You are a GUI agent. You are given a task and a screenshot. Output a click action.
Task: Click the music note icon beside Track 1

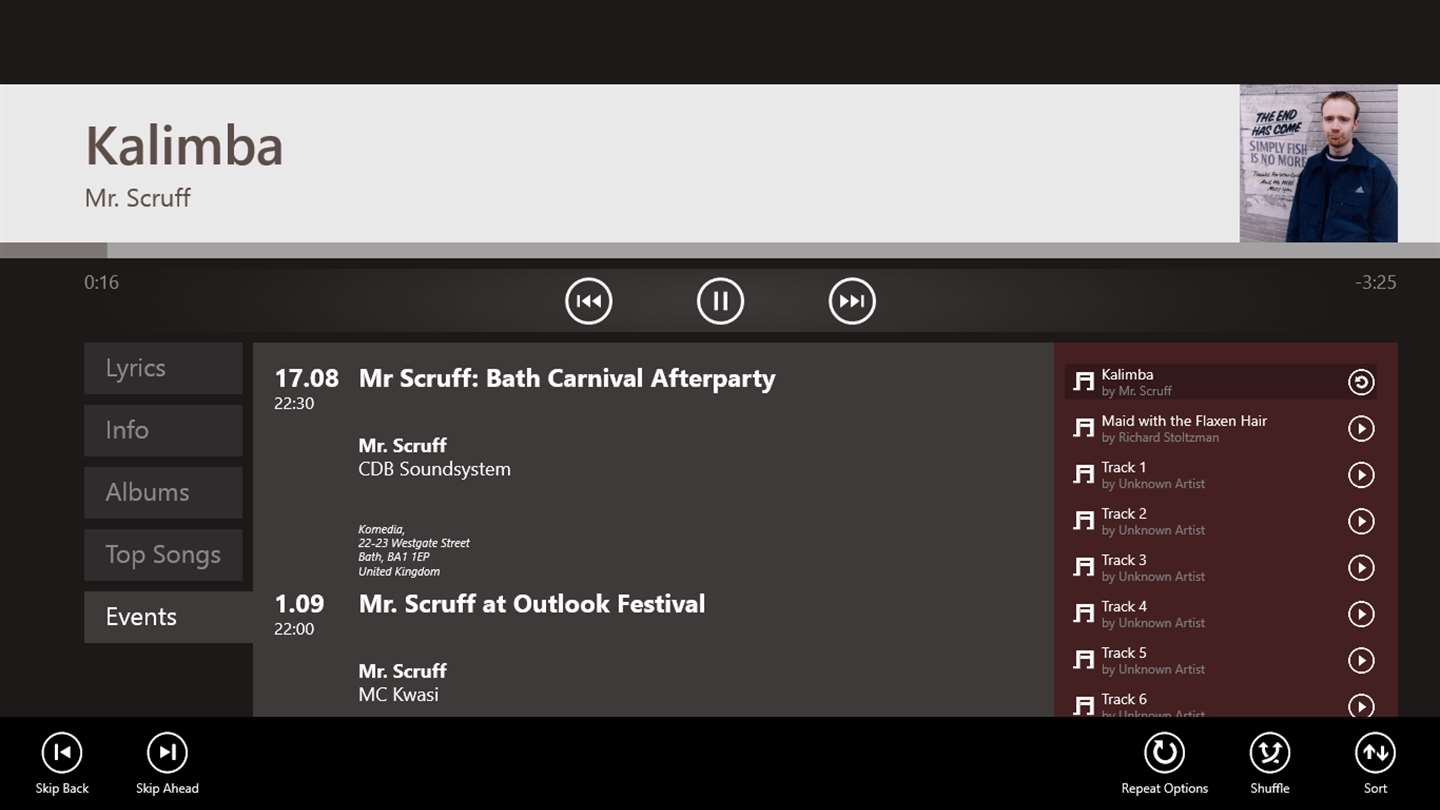tap(1083, 475)
